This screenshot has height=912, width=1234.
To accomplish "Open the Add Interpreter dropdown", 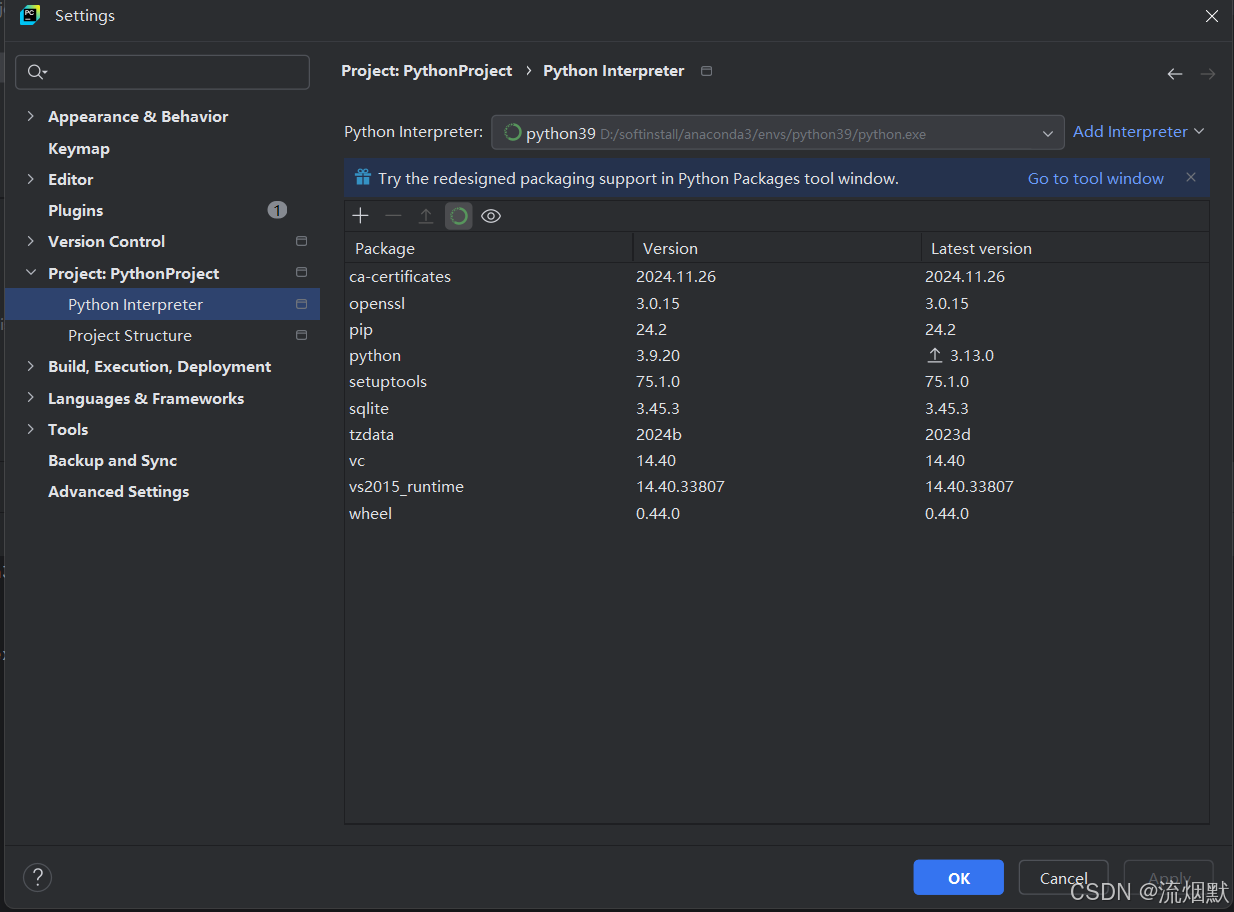I will coord(1138,132).
